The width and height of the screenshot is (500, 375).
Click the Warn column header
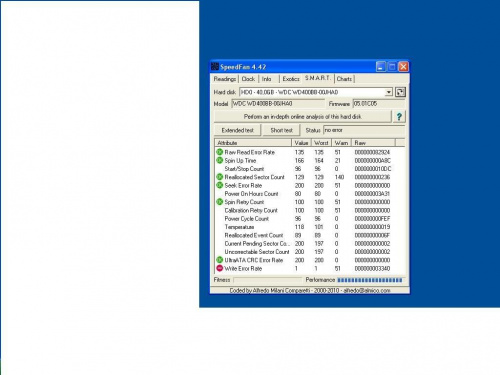pos(341,143)
